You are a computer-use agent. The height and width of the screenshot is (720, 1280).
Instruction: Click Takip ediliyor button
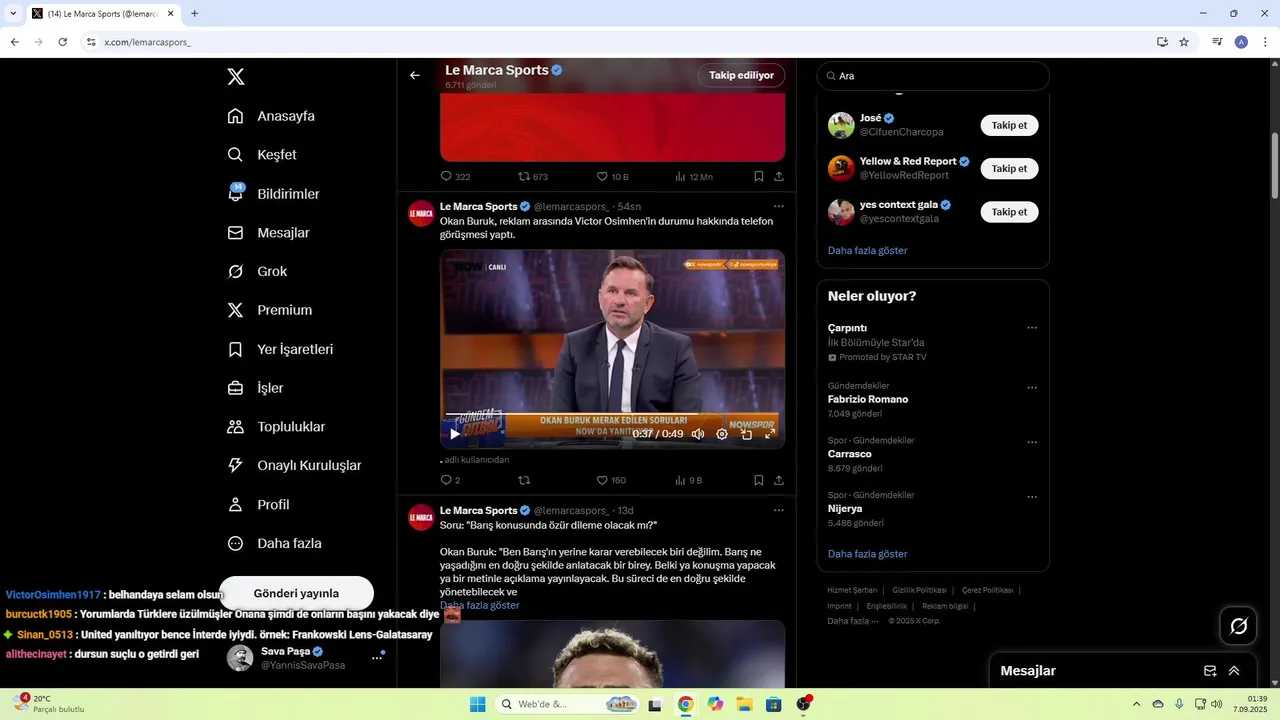pyautogui.click(x=741, y=75)
